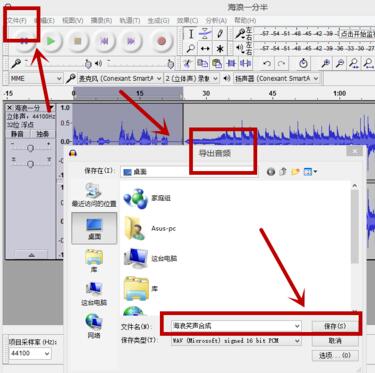Collapse the track using the bottom arrow

click(31, 255)
